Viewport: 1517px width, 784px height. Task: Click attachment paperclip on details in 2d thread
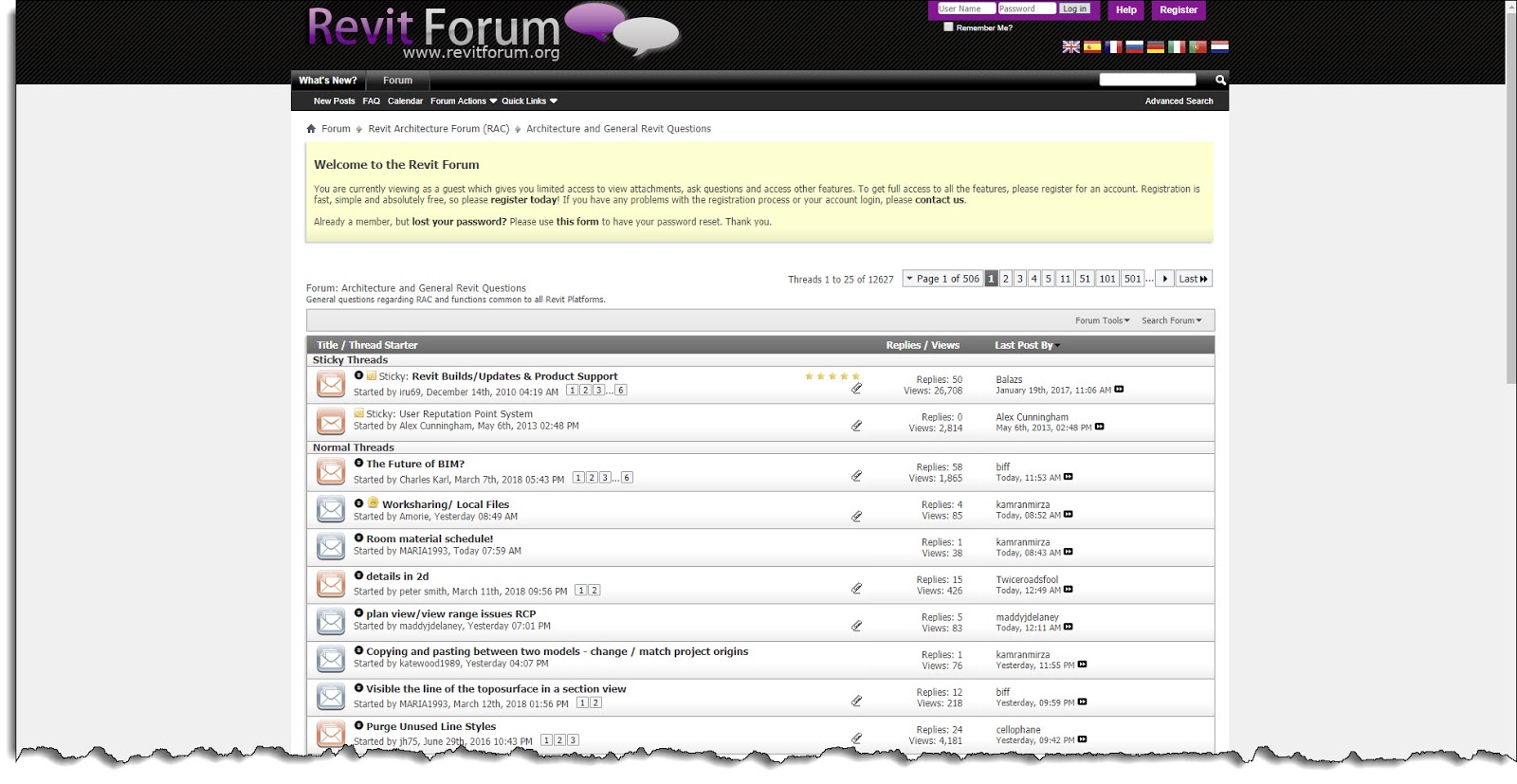tap(856, 589)
